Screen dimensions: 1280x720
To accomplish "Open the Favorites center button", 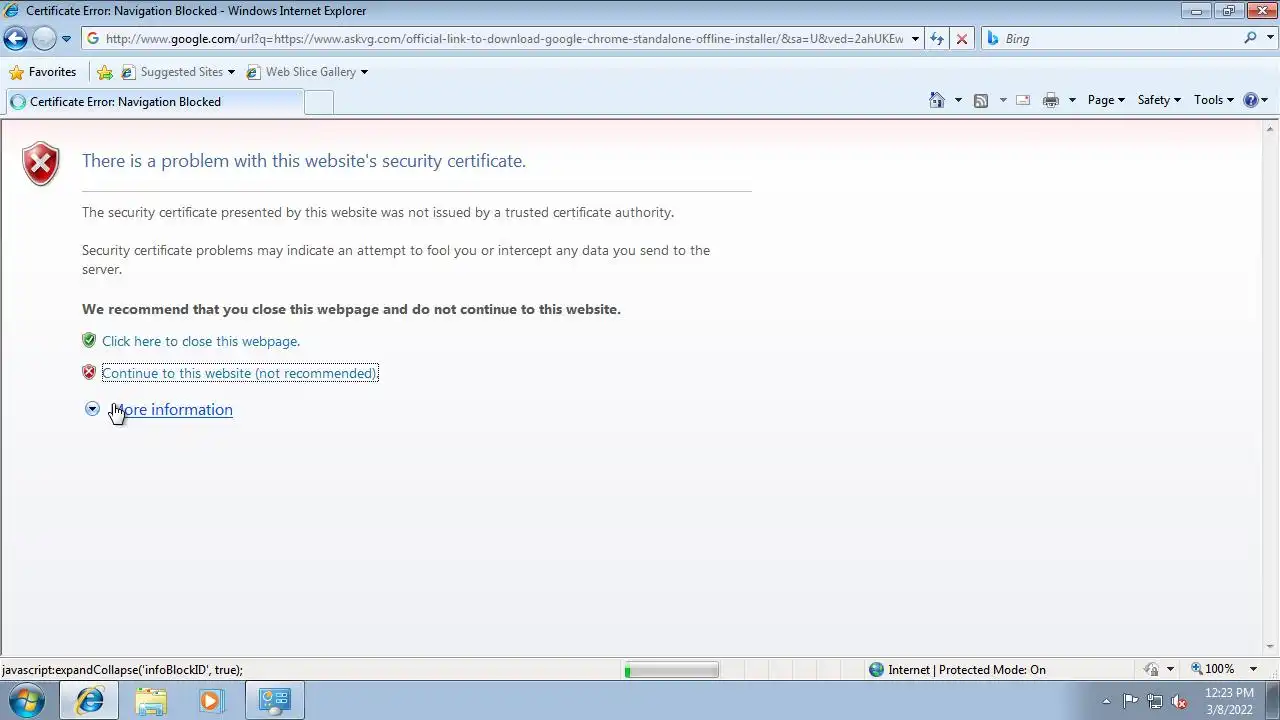I will tap(42, 72).
